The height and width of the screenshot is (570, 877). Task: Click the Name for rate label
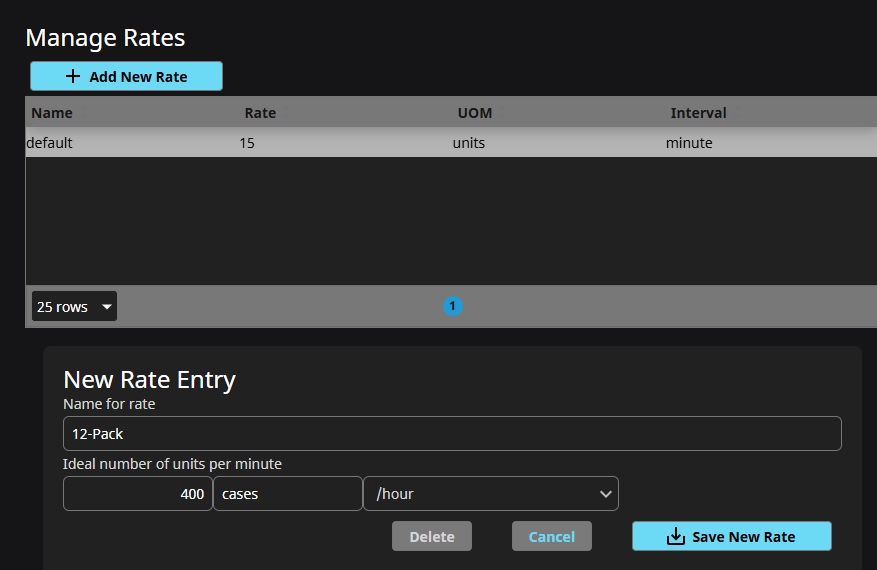[x=109, y=404]
